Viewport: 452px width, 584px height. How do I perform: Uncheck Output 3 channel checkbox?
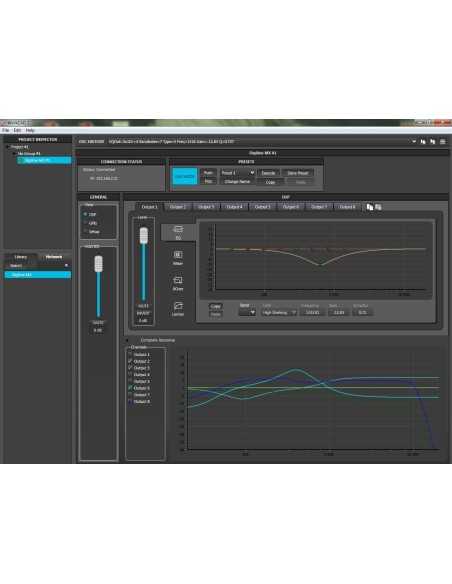pos(130,368)
